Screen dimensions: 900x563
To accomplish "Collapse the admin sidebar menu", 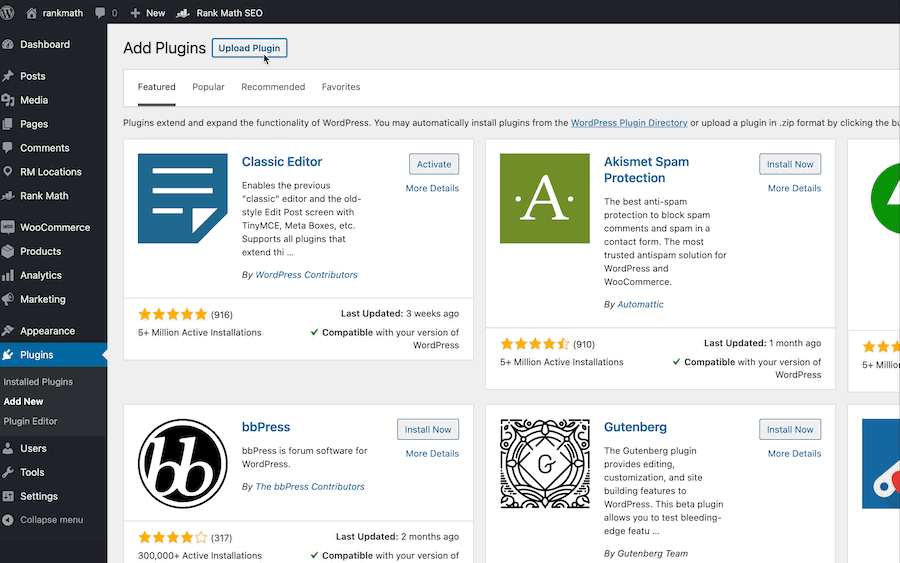I will (x=44, y=520).
